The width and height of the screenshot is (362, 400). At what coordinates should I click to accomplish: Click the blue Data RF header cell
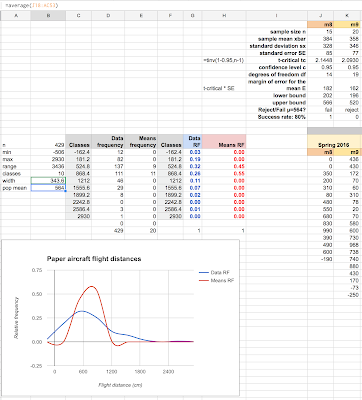(x=193, y=142)
